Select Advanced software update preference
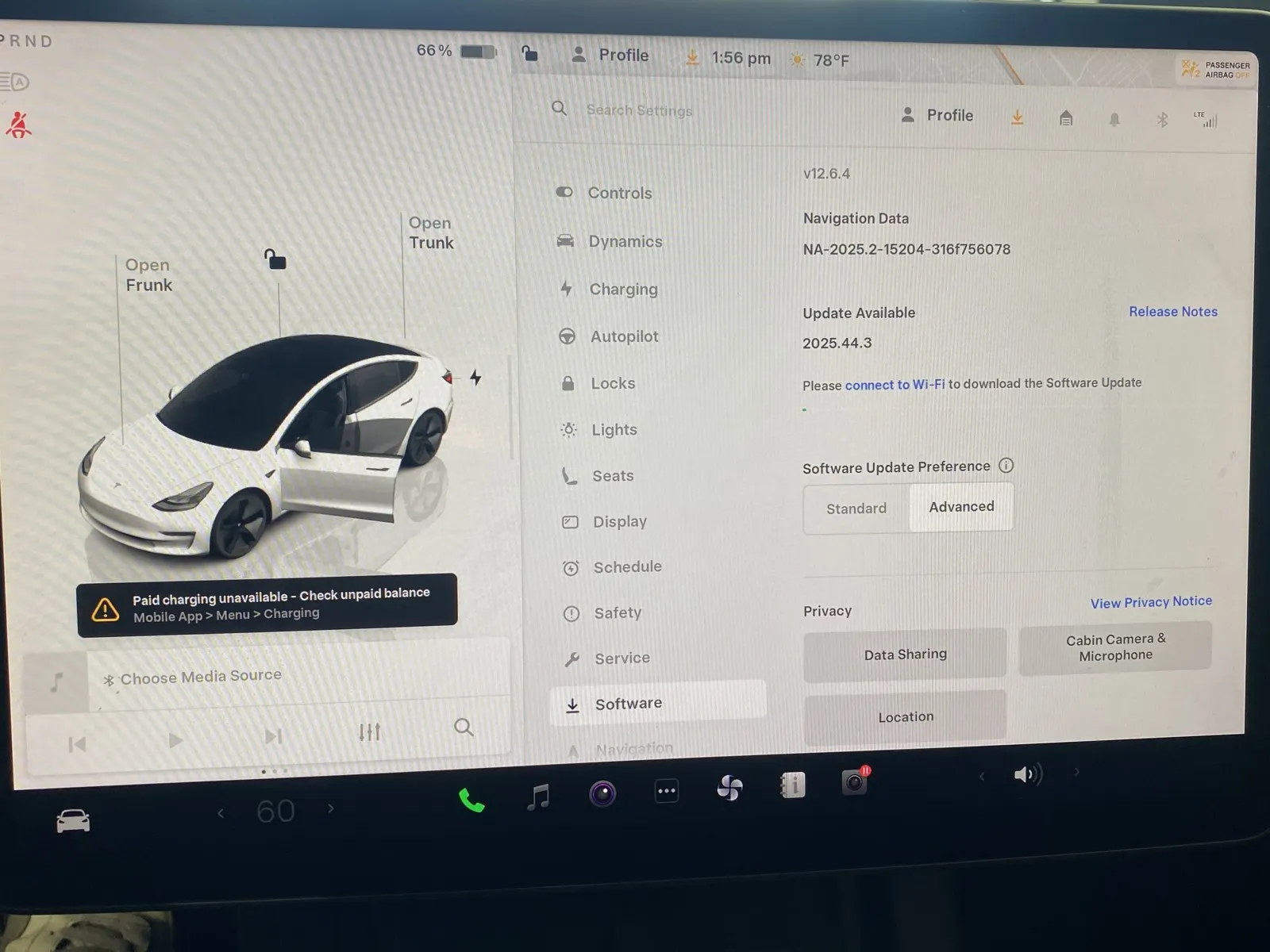 [x=961, y=507]
